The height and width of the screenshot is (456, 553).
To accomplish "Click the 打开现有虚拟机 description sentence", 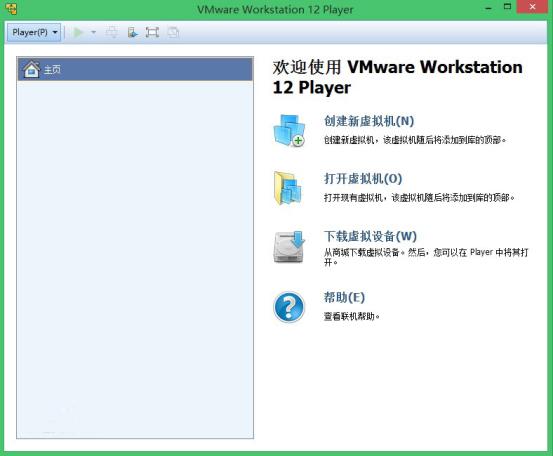I will [419, 197].
